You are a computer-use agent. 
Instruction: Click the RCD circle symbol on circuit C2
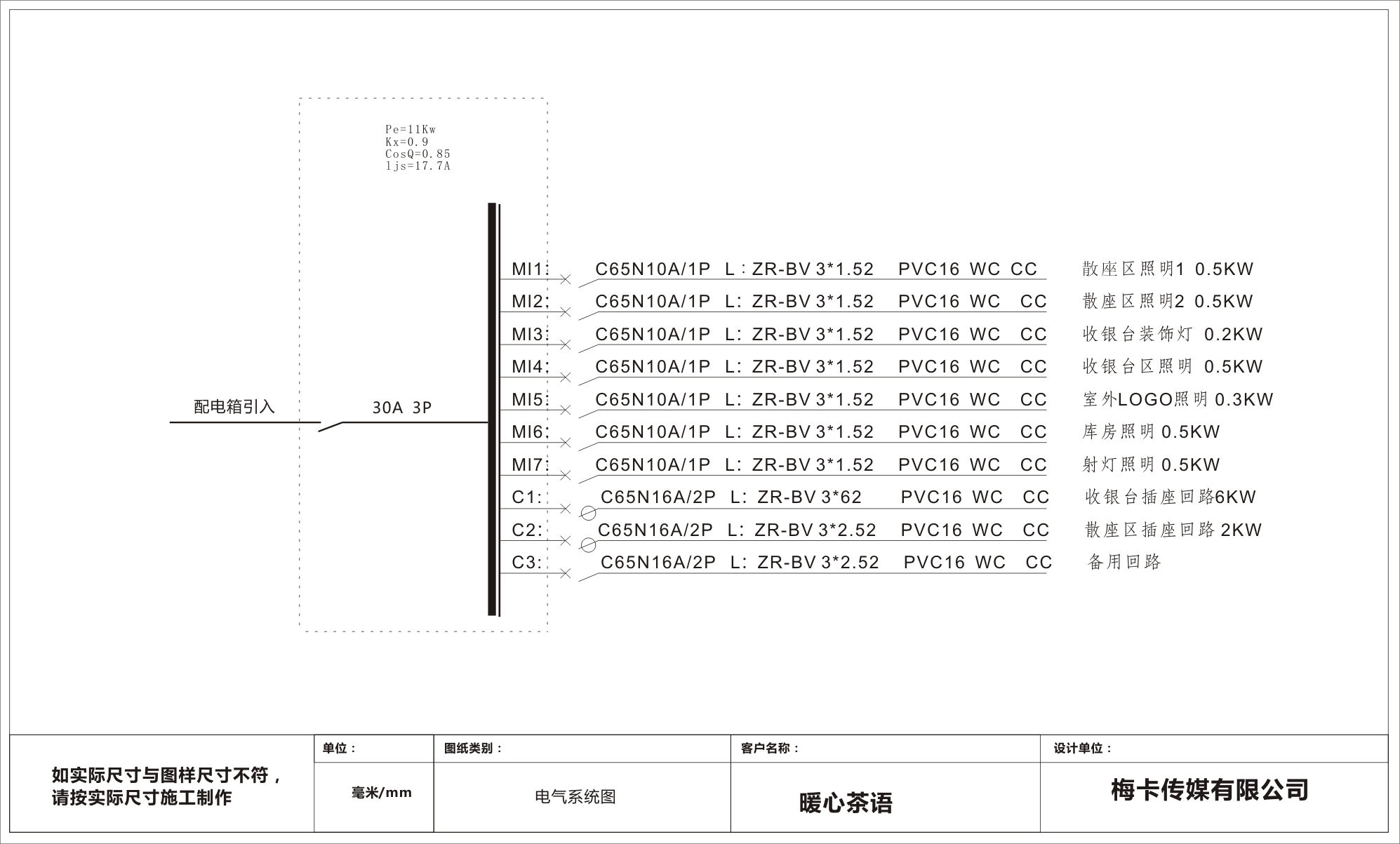click(589, 545)
